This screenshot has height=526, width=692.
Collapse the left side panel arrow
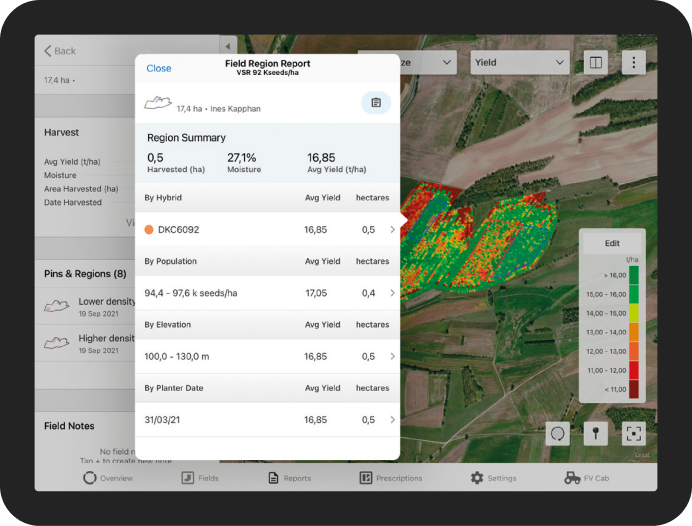[x=227, y=47]
